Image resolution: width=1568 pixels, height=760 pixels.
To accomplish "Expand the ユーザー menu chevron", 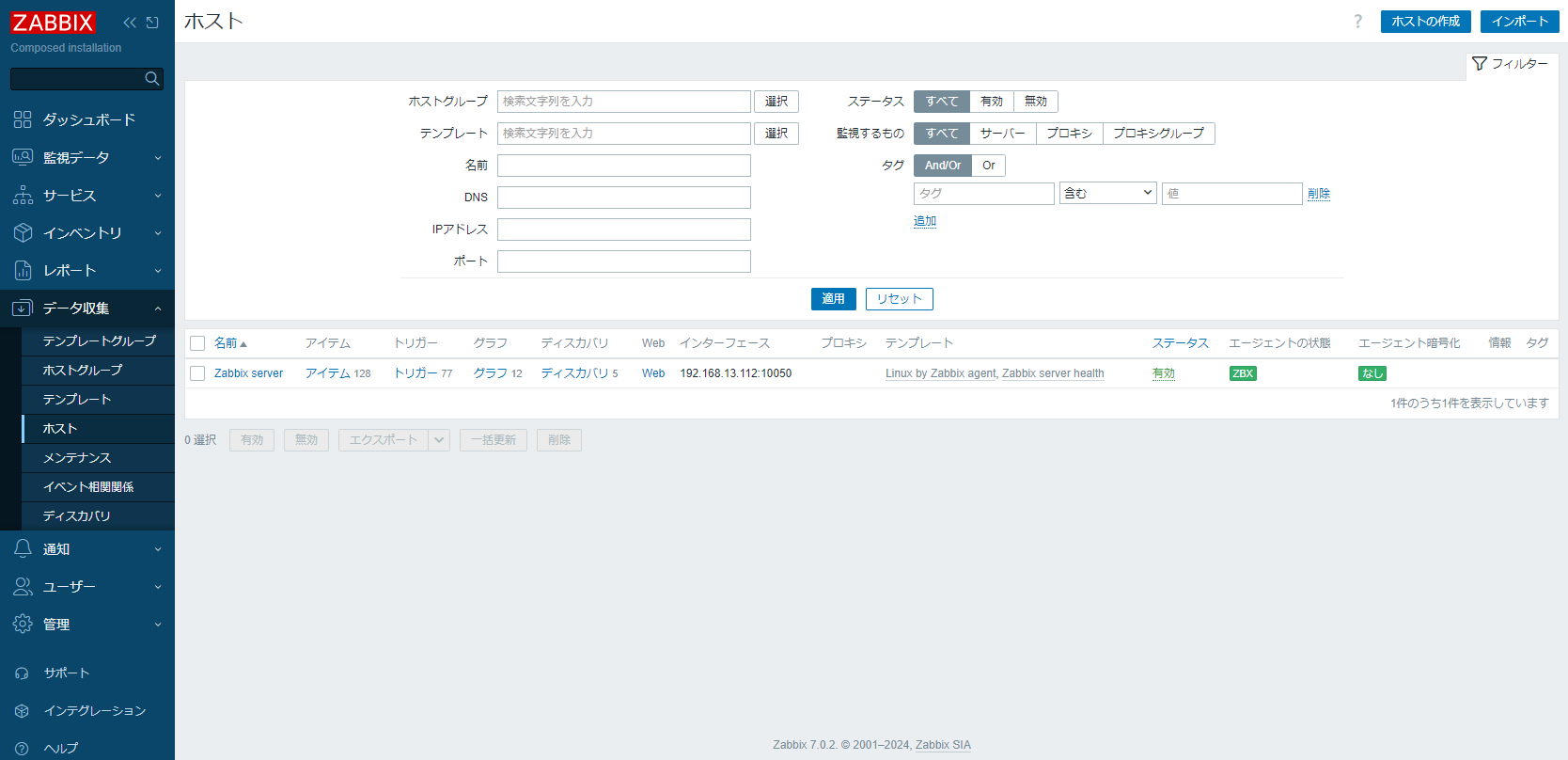I will pos(158,587).
